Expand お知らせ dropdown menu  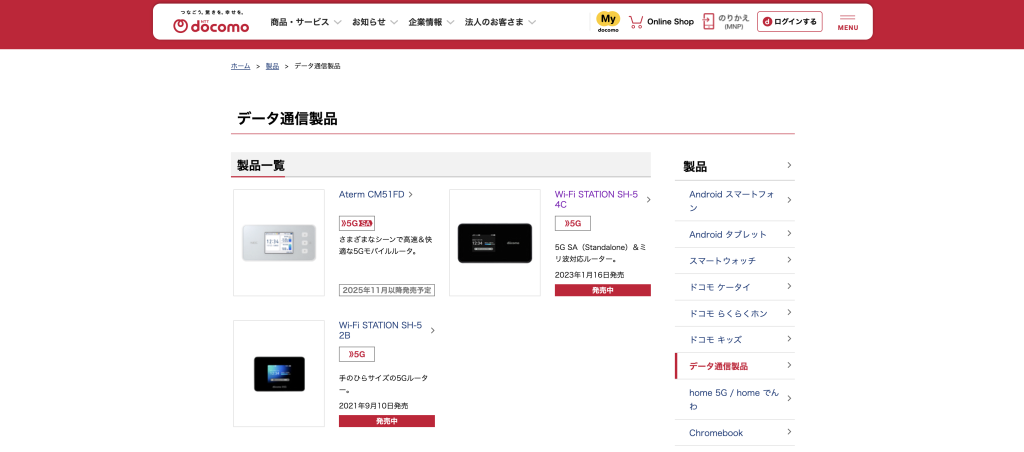tap(375, 22)
